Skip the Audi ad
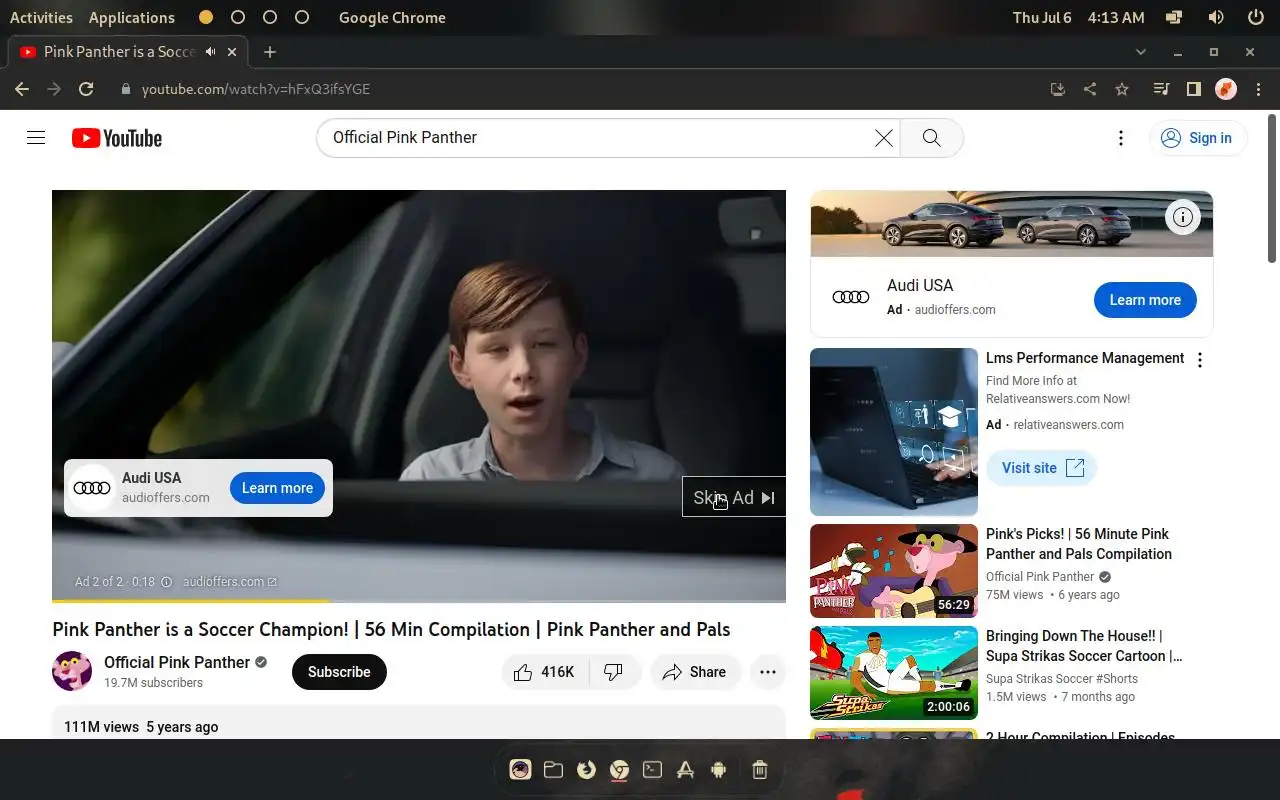Viewport: 1280px width, 800px height. (x=734, y=497)
